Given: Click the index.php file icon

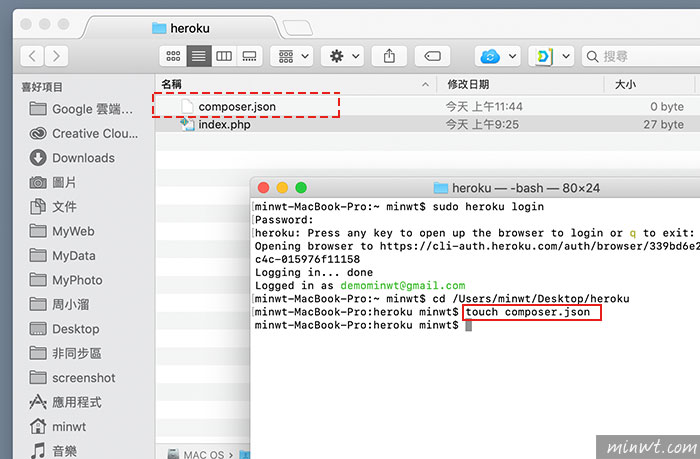Looking at the screenshot, I should (x=187, y=124).
